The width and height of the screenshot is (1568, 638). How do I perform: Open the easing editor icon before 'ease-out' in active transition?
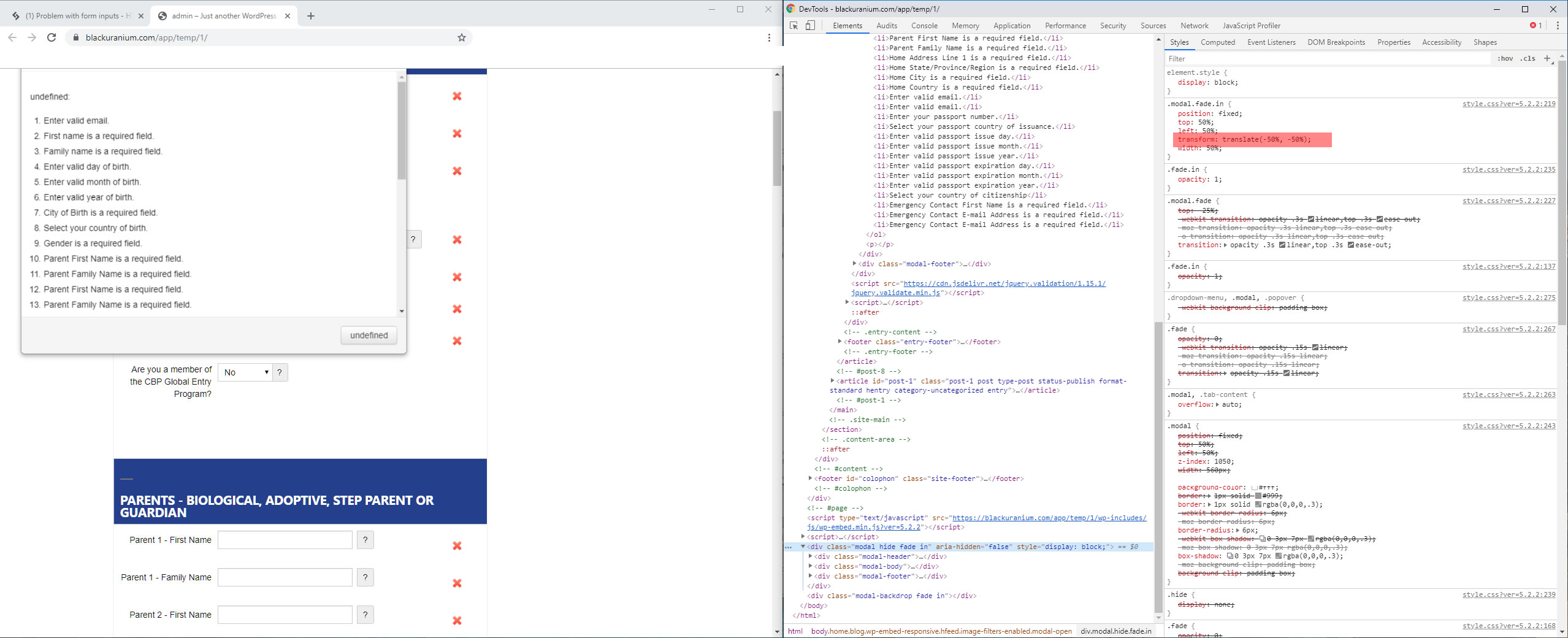[1351, 245]
